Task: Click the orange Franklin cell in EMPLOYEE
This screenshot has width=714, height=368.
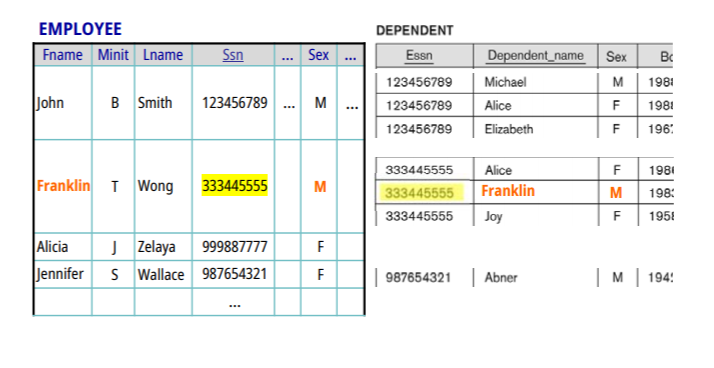Action: coord(63,186)
